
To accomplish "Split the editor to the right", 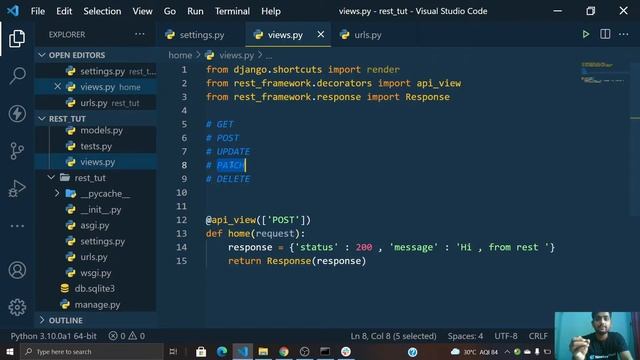I will point(605,34).
